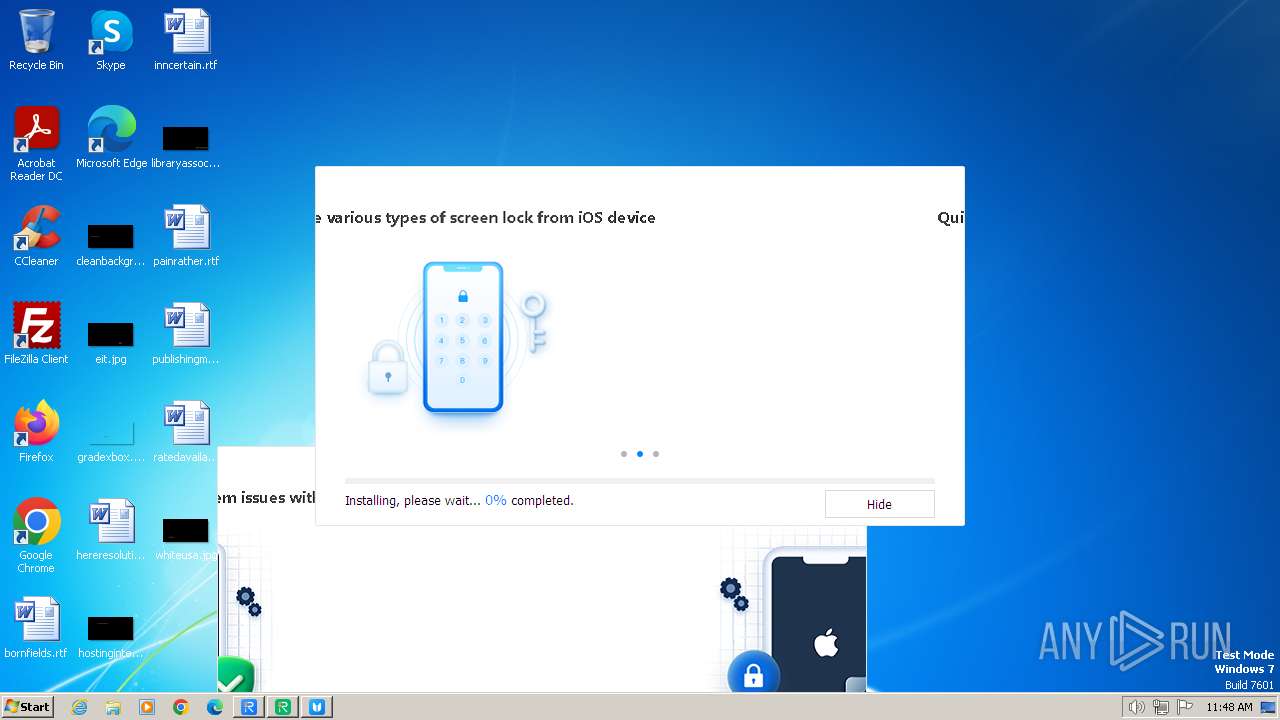Open Windows Explorer from the taskbar
Image resolution: width=1280 pixels, height=720 pixels.
pos(113,707)
